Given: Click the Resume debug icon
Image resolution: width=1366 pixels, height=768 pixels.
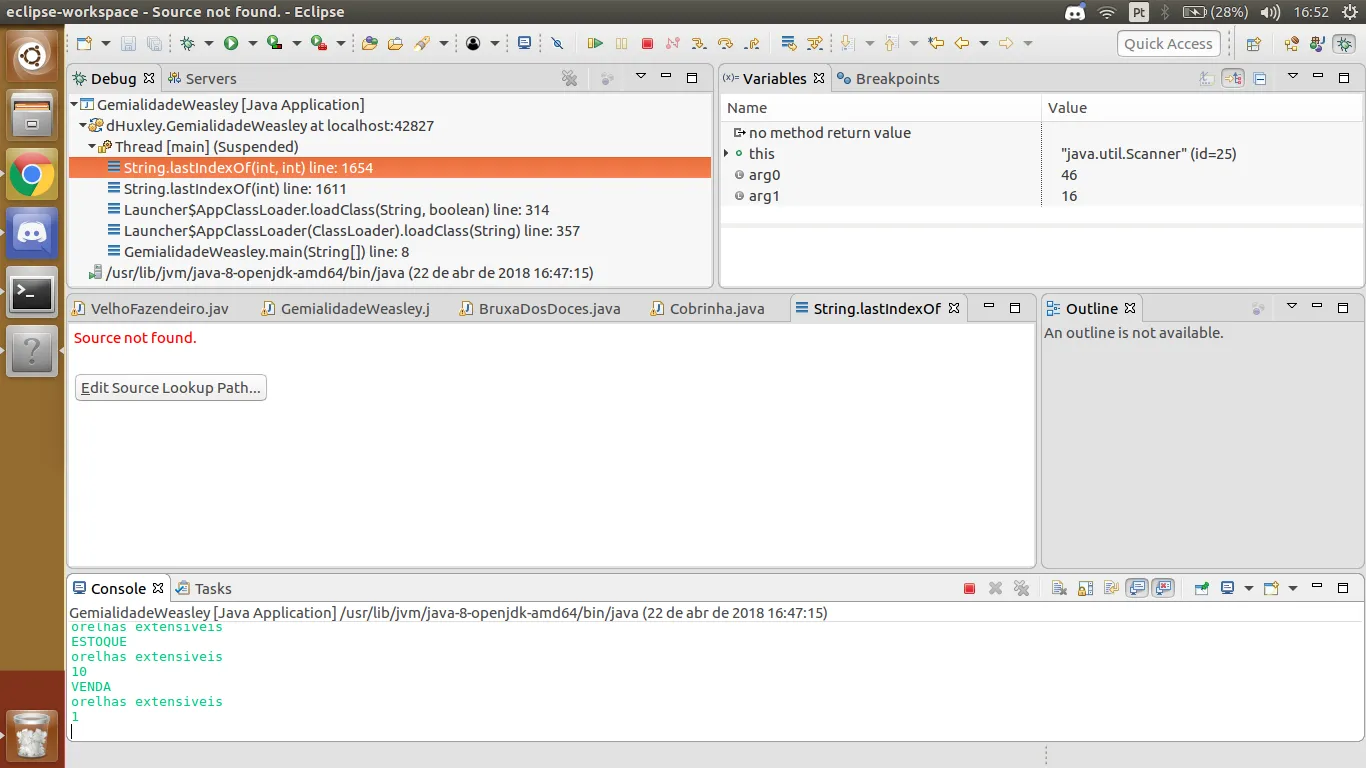Looking at the screenshot, I should coord(594,43).
